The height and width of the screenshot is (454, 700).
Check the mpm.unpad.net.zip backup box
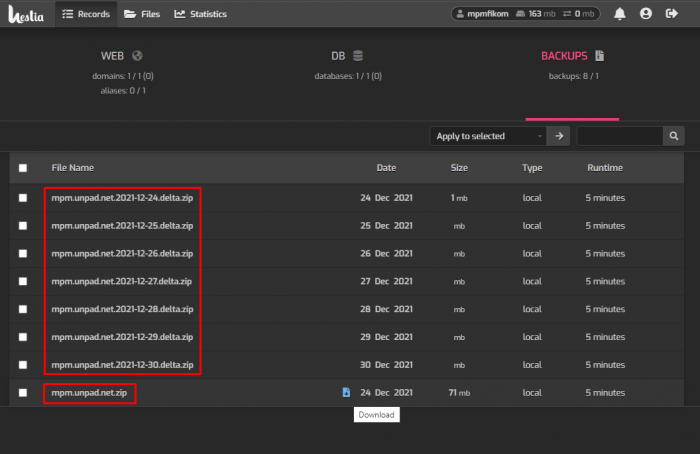coord(23,393)
